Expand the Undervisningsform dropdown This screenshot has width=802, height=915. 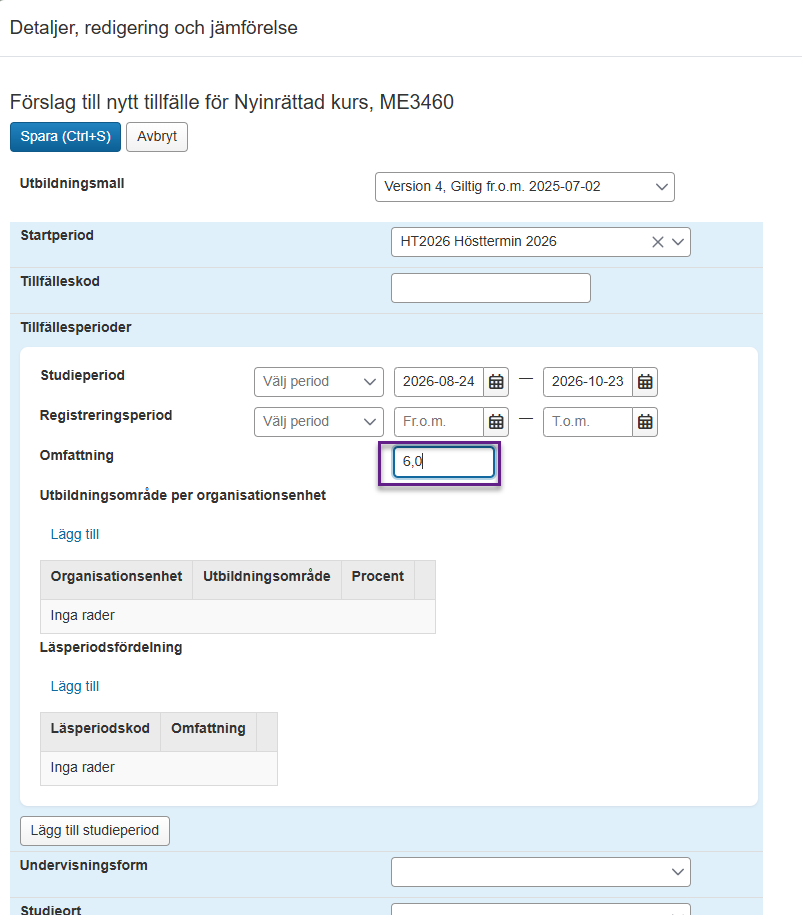point(540,872)
